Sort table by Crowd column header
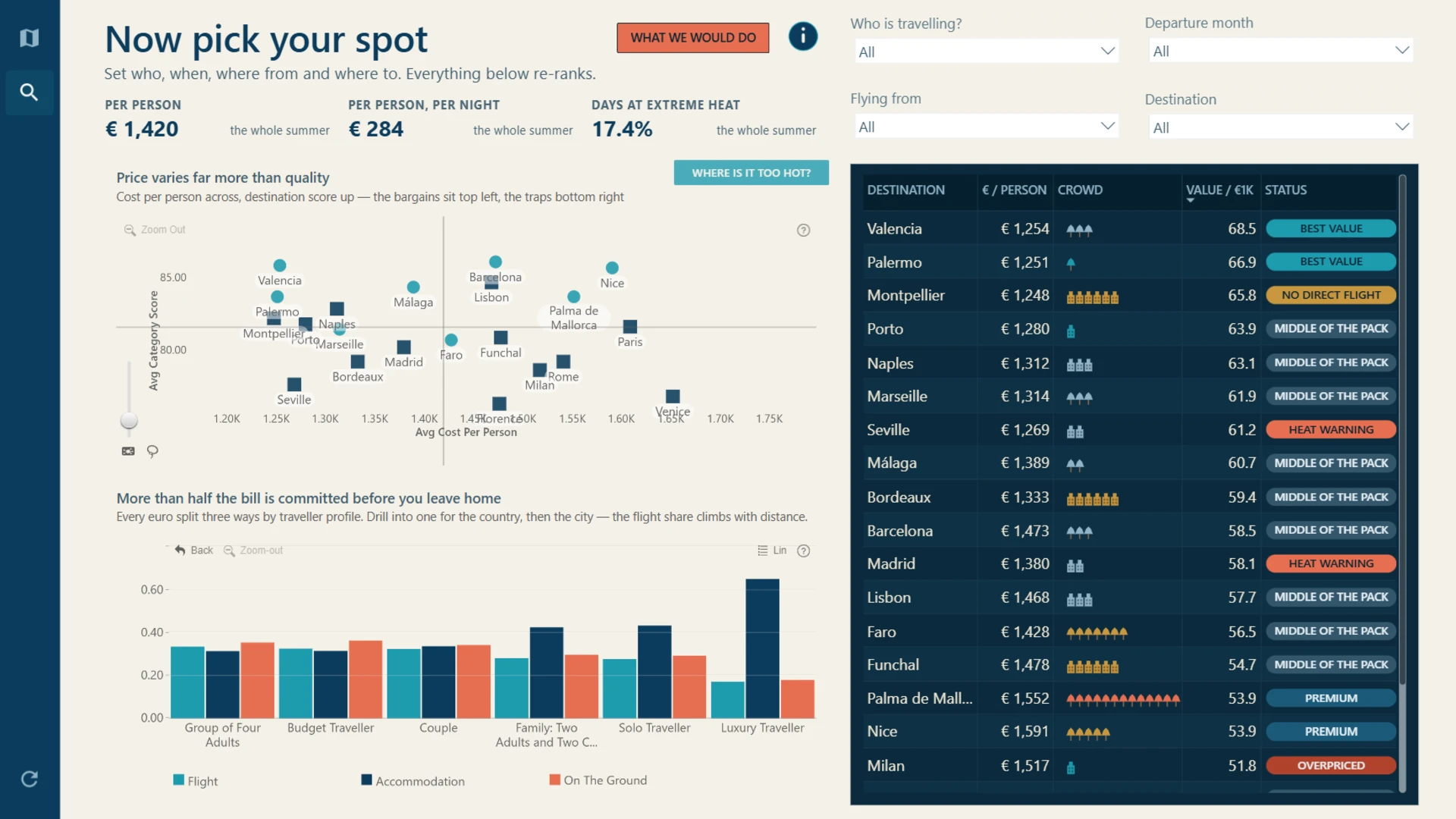Screen dimensions: 1456x819 click(1080, 190)
